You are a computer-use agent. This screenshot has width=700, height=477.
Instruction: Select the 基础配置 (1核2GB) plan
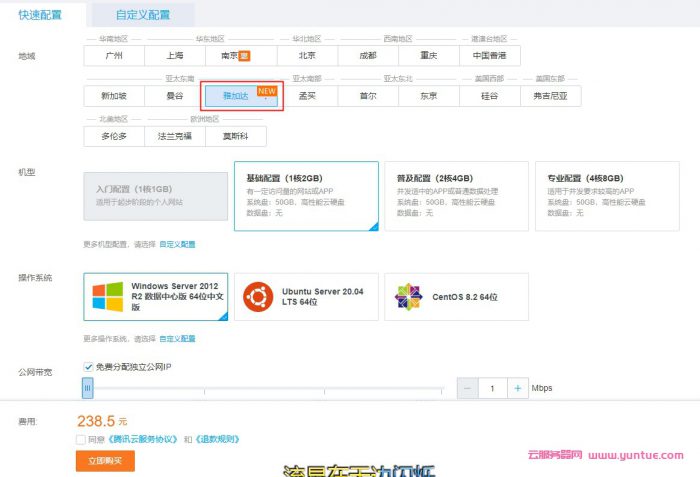[x=306, y=195]
